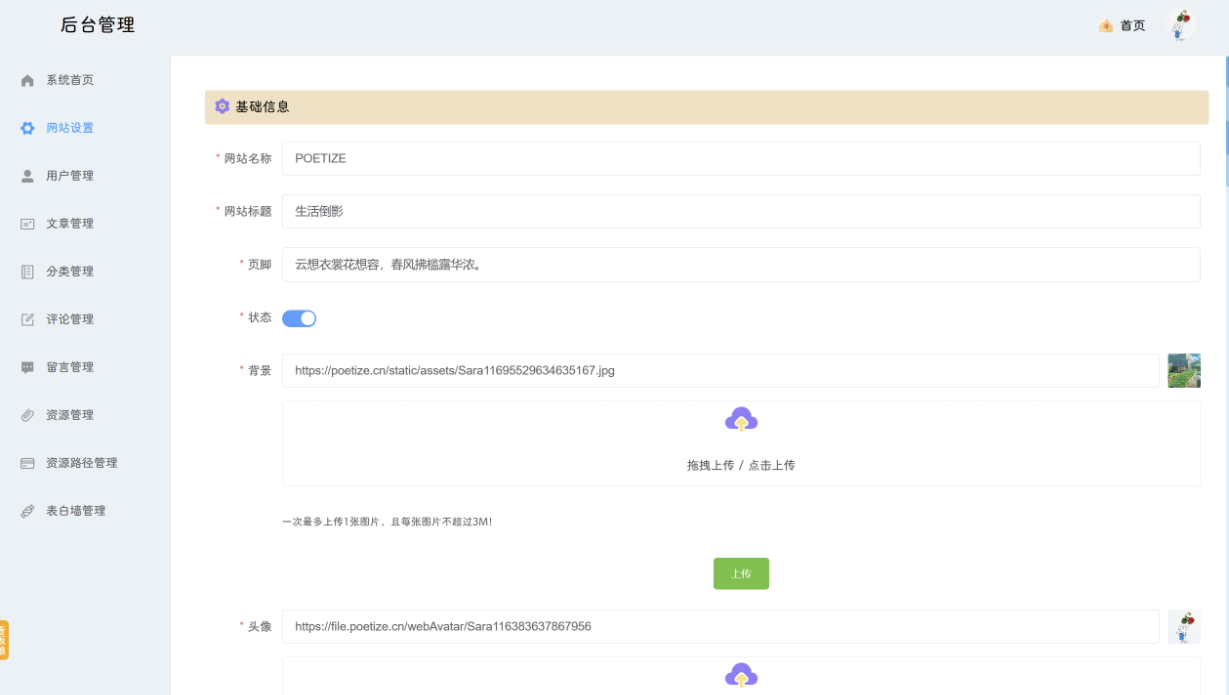1229x695 pixels.
Task: Click the home icon beside 系统首页
Action: click(x=27, y=79)
